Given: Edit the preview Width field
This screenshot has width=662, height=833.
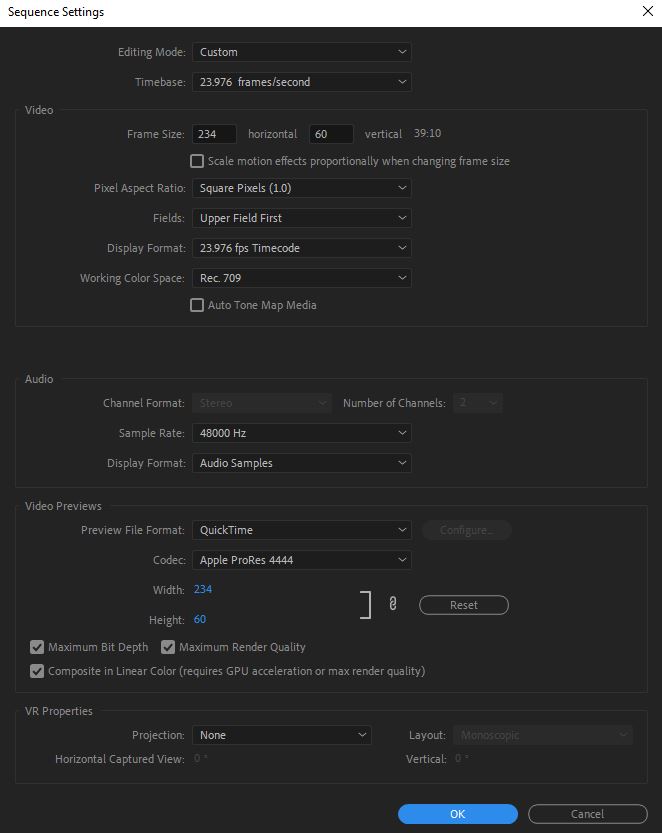Looking at the screenshot, I should coord(203,589).
